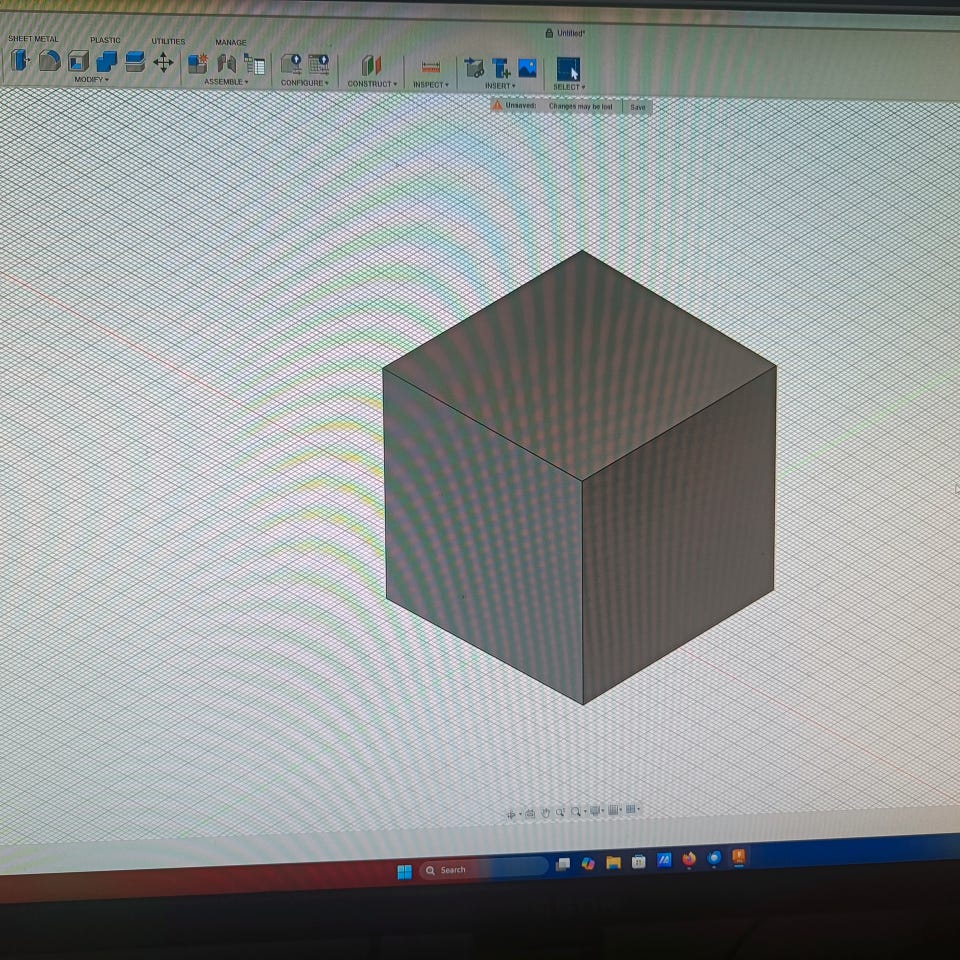Switch to the UTILITIES tab

coord(168,42)
